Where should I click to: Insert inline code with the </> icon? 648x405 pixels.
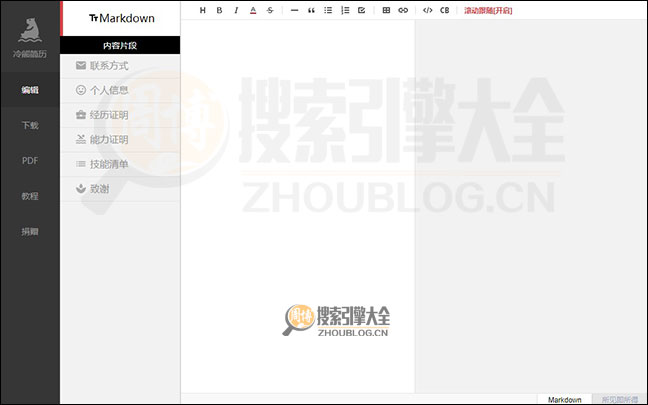coord(428,10)
